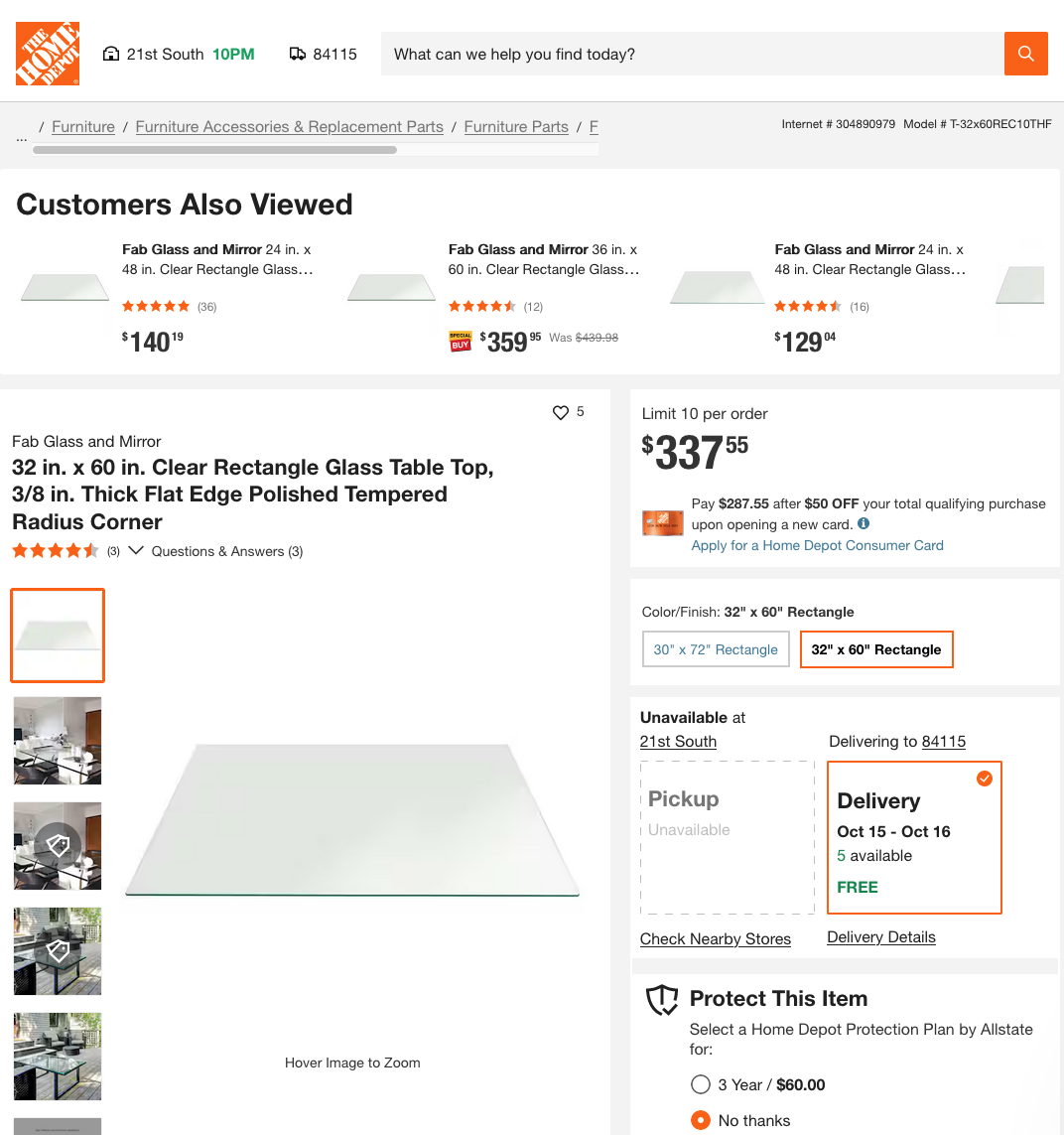Expand the star ratings chevron

pos(136,550)
